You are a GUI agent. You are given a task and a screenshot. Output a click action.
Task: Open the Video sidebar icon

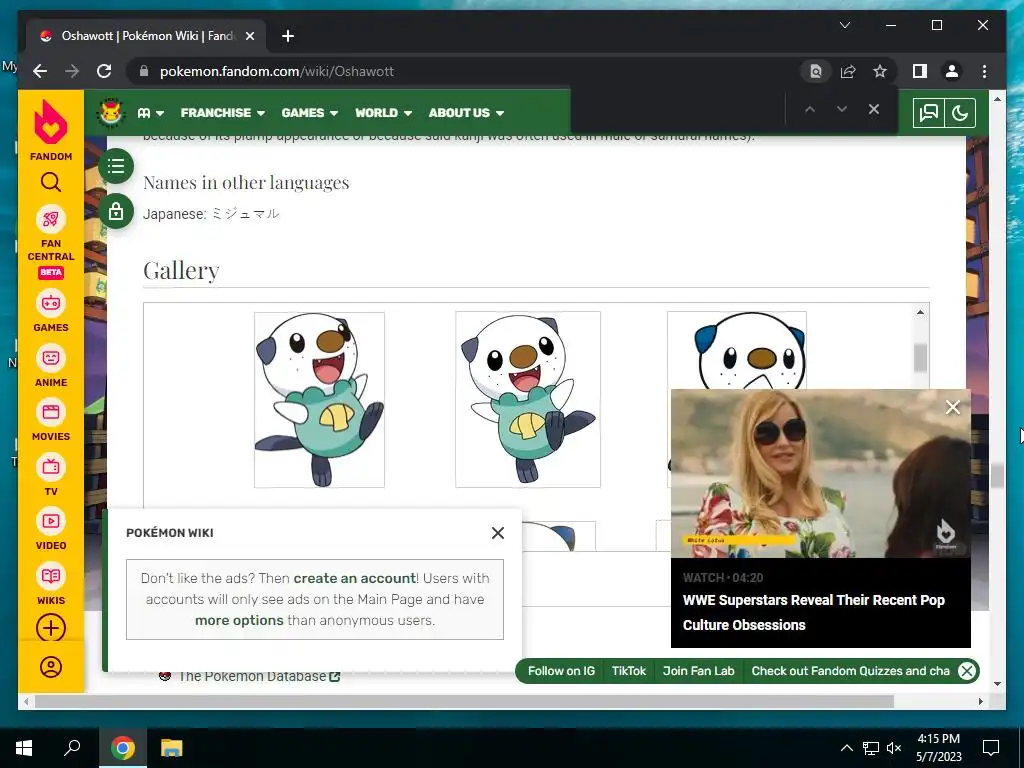click(51, 521)
